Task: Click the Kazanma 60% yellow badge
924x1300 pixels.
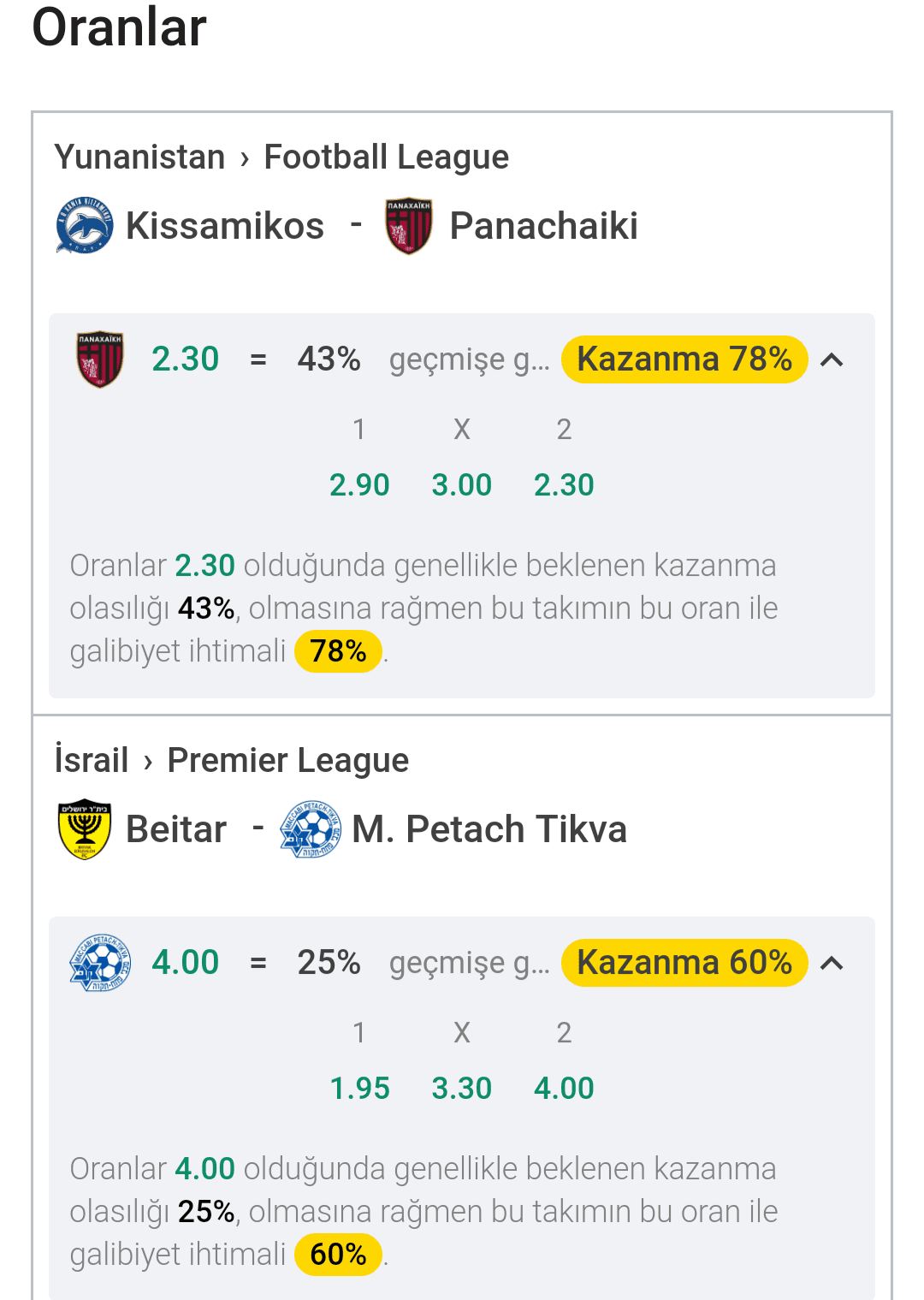Action: 684,963
